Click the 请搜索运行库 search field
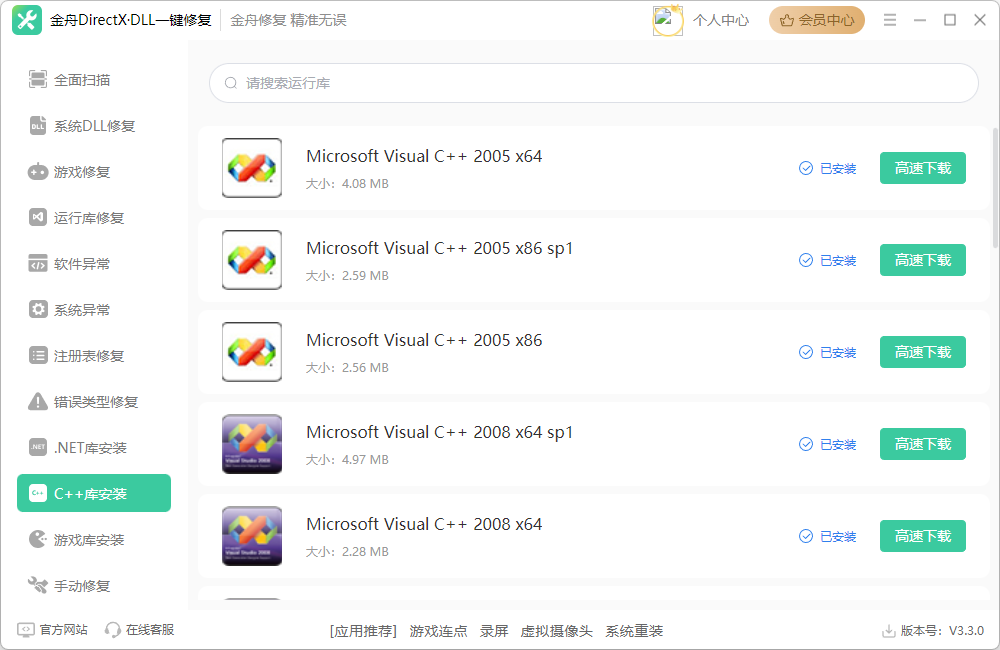This screenshot has width=1000, height=650. [x=593, y=83]
